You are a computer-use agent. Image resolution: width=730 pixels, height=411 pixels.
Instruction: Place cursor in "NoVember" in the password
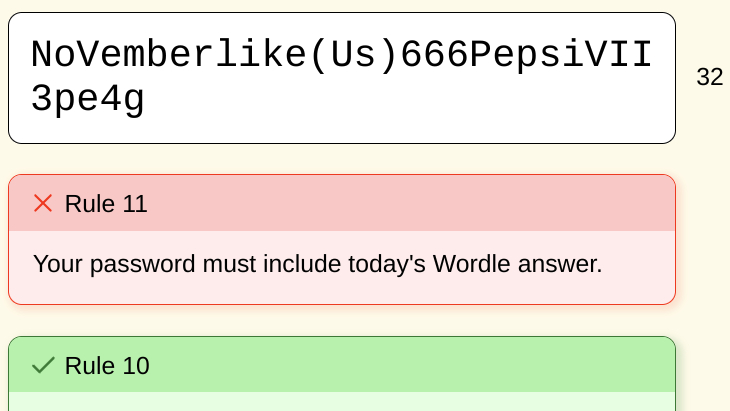coord(123,56)
